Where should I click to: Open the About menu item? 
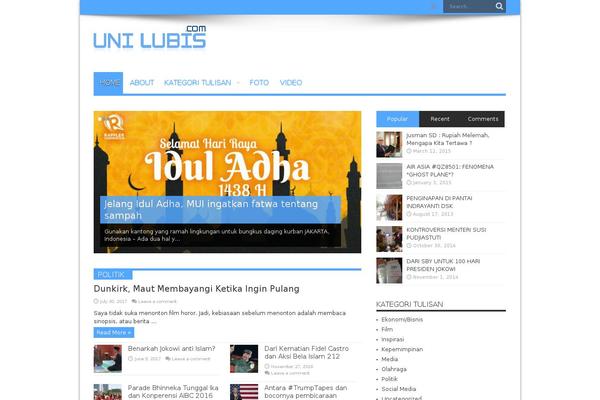142,83
